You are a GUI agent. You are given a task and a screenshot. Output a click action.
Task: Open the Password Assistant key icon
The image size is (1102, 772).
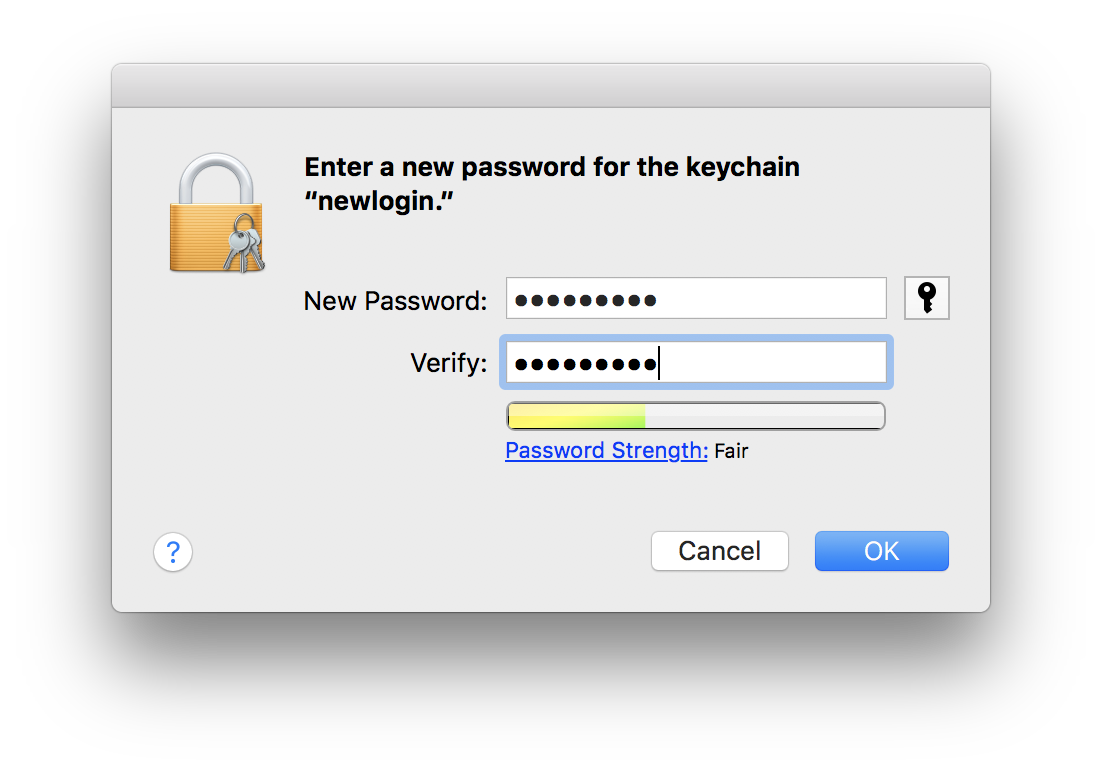click(x=926, y=298)
